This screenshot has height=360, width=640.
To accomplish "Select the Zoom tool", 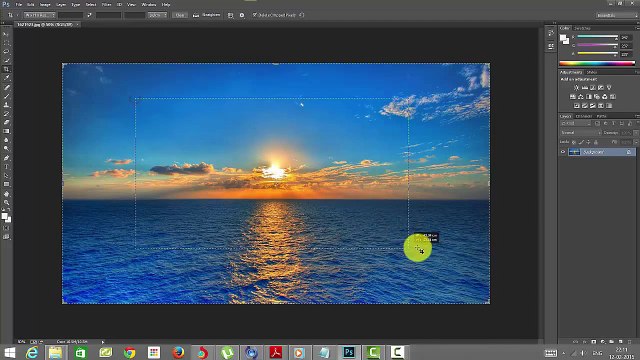I will [6, 202].
